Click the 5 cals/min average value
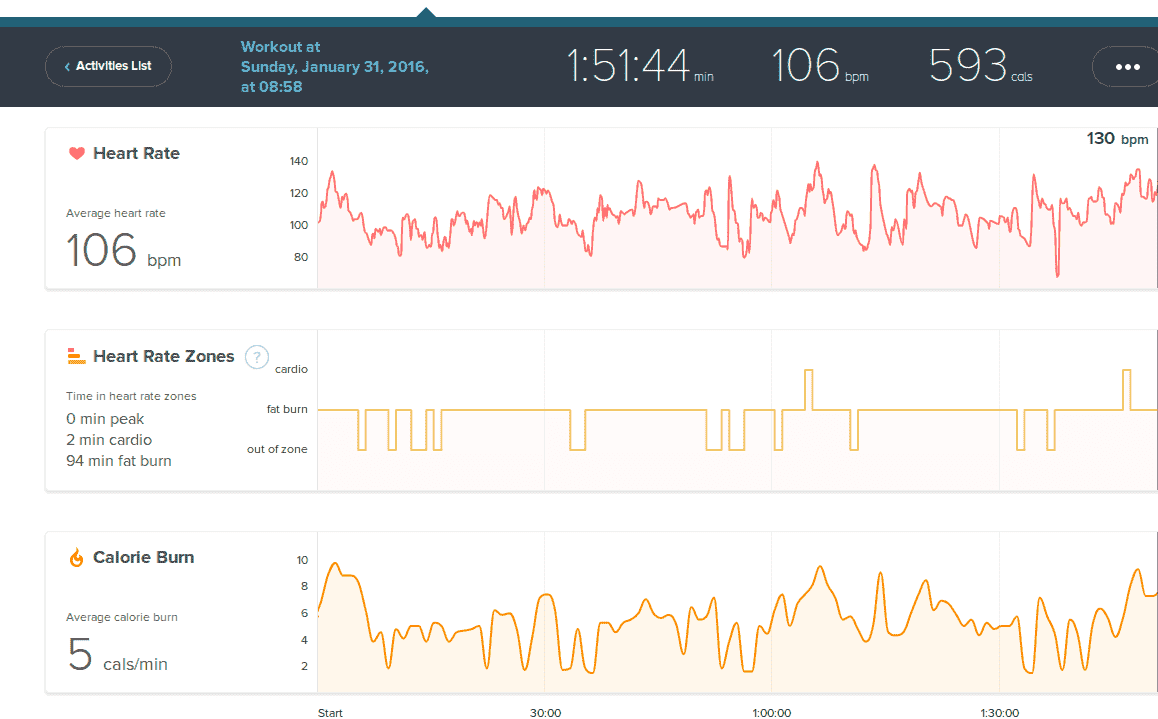This screenshot has width=1158, height=719. tap(117, 655)
